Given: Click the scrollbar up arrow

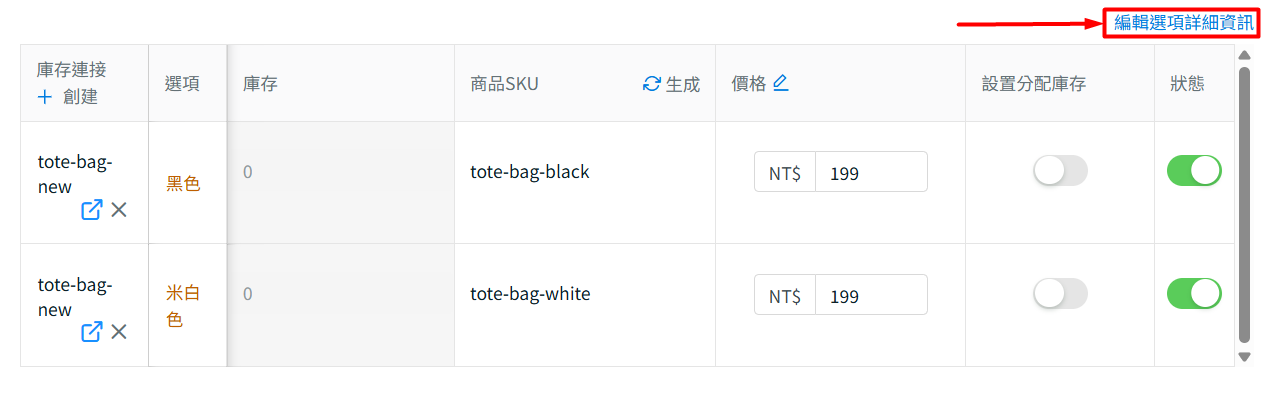Looking at the screenshot, I should (x=1245, y=56).
